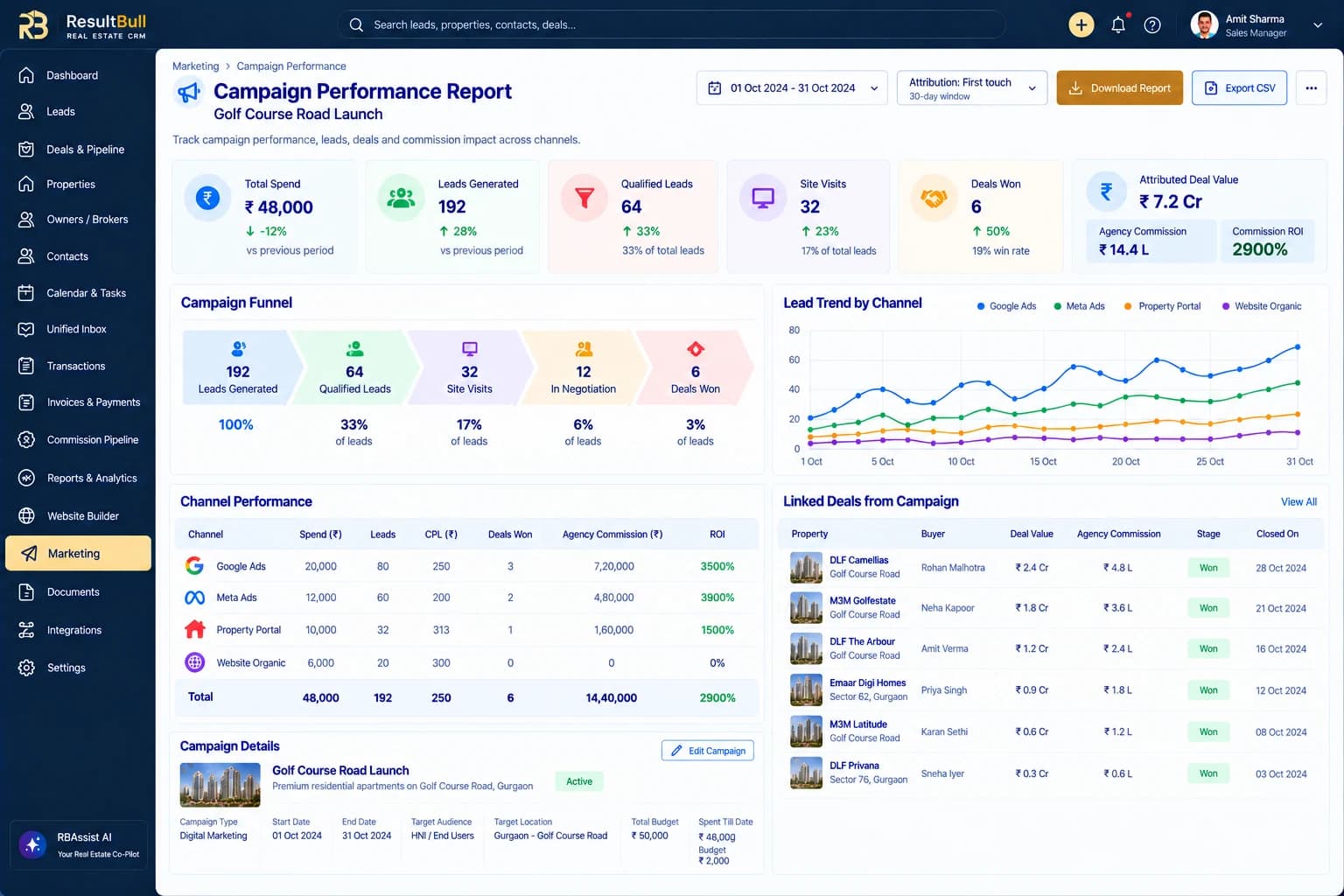The height and width of the screenshot is (896, 1344).
Task: Open Commission Pipeline in the sidebar
Action: point(78,440)
